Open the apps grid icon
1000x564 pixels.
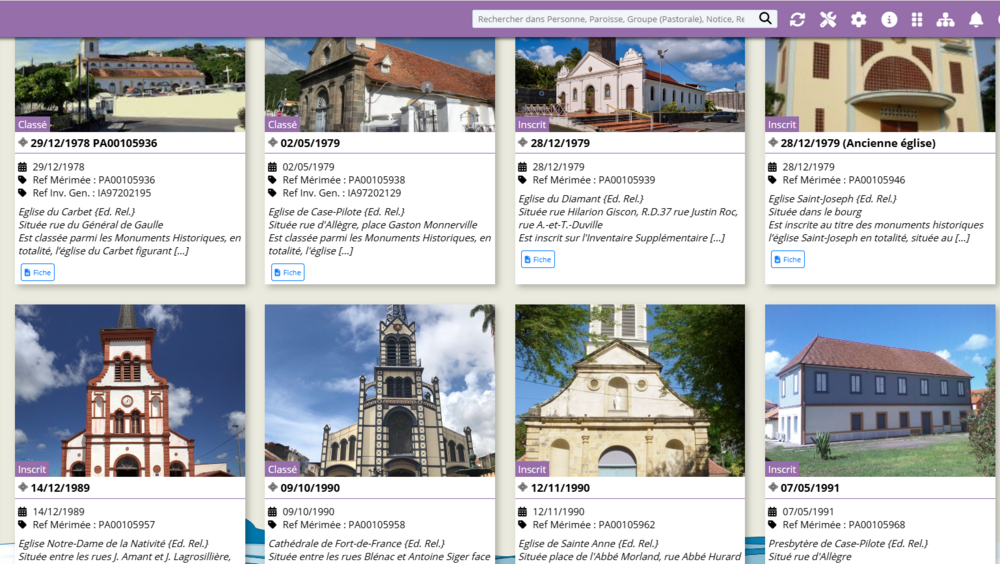pos(917,19)
